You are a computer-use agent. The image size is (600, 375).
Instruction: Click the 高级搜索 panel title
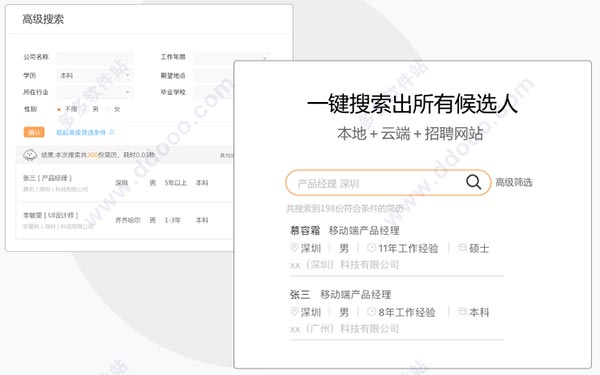click(x=43, y=19)
